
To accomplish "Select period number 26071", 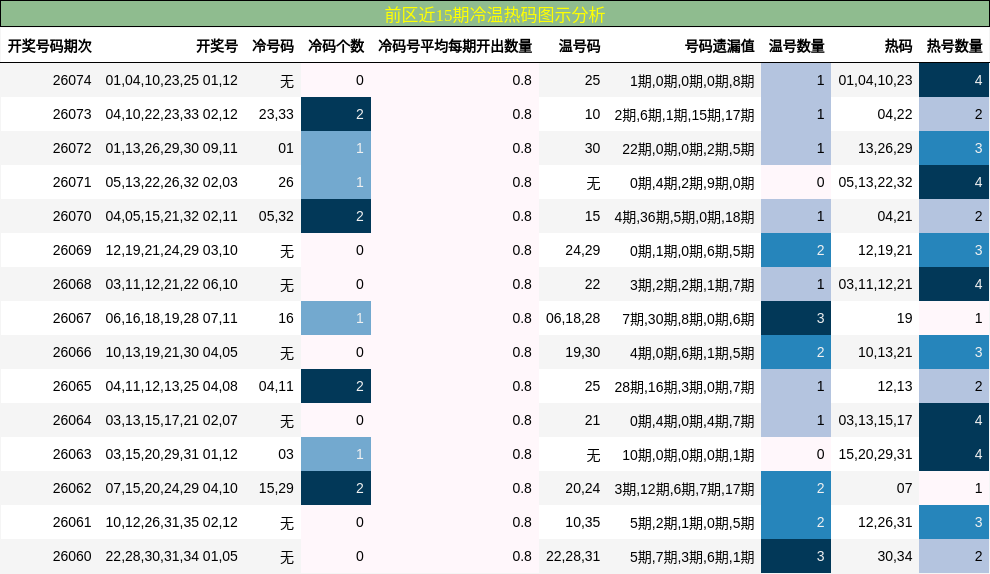I will click(x=72, y=182).
